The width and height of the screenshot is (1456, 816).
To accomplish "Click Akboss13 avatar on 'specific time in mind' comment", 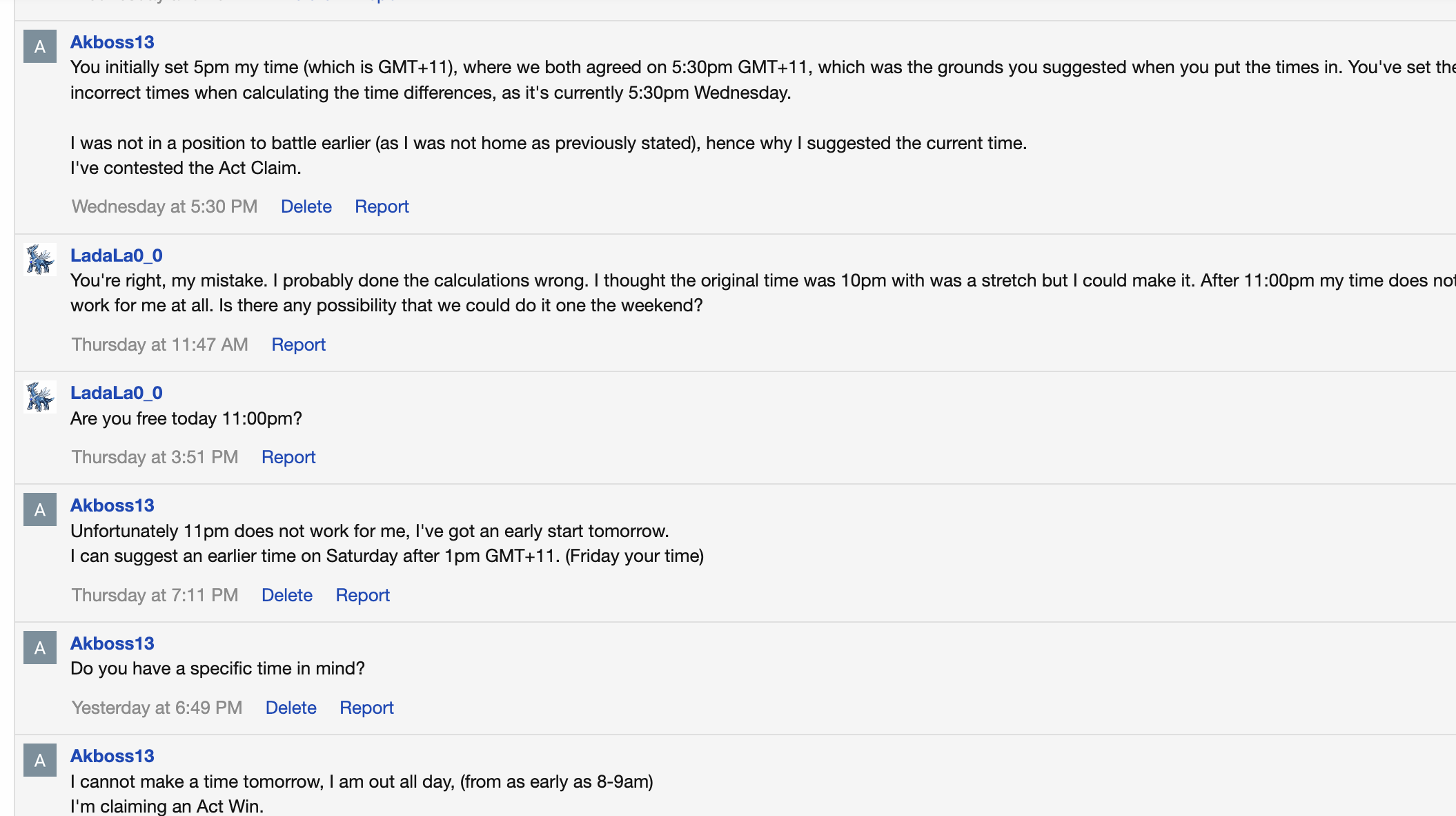I will (x=40, y=648).
